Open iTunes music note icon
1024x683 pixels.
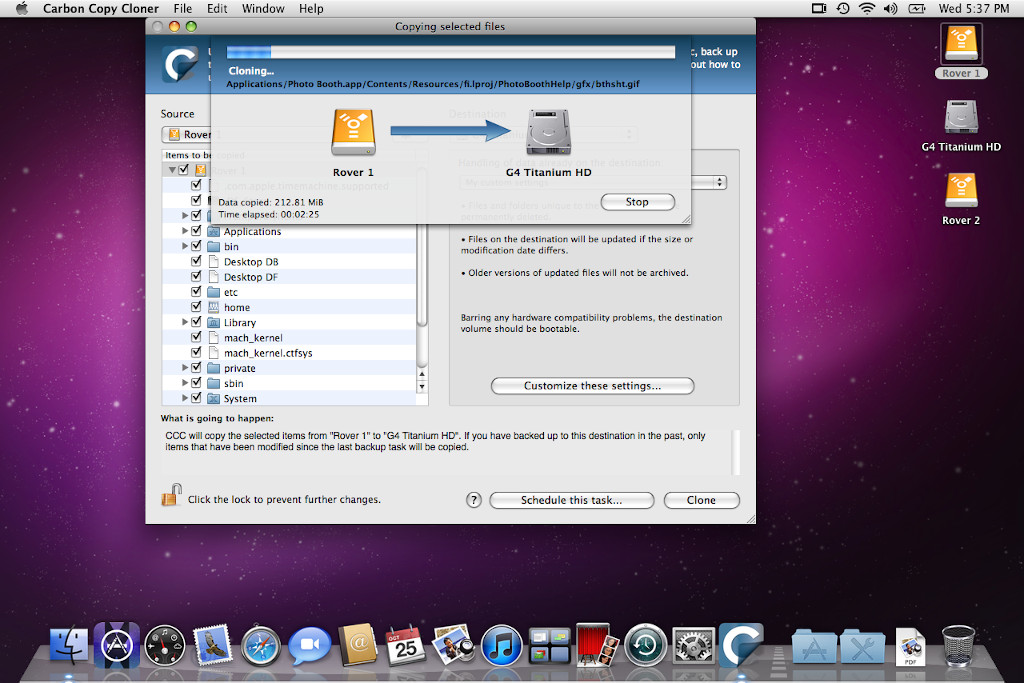[x=502, y=646]
